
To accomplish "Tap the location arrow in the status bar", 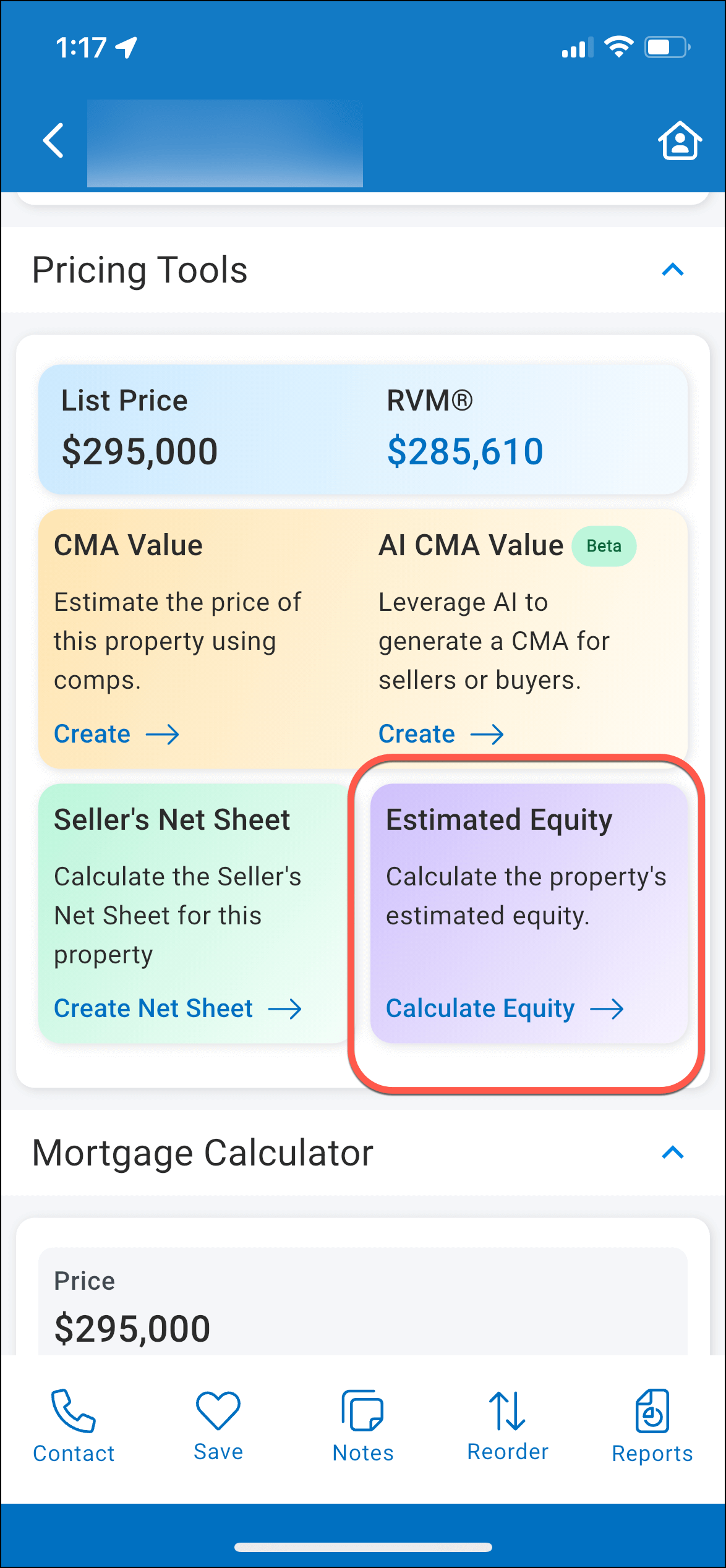I will (x=127, y=46).
